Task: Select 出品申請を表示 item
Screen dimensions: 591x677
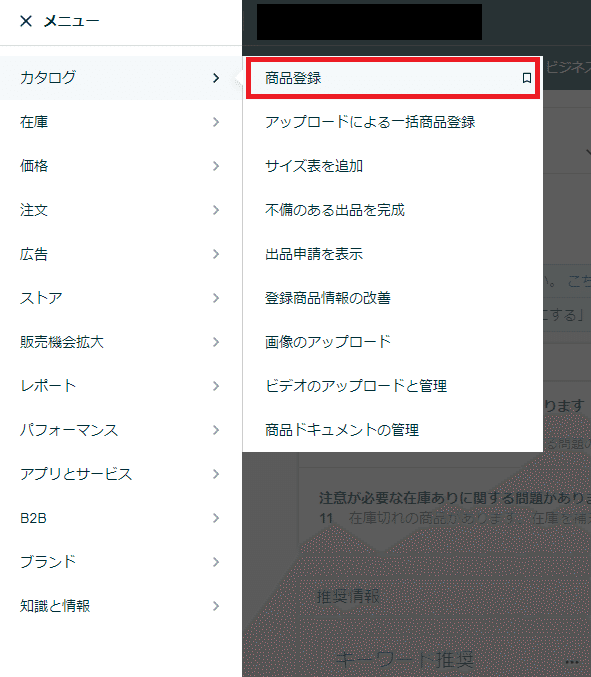Action: pyautogui.click(x=314, y=254)
